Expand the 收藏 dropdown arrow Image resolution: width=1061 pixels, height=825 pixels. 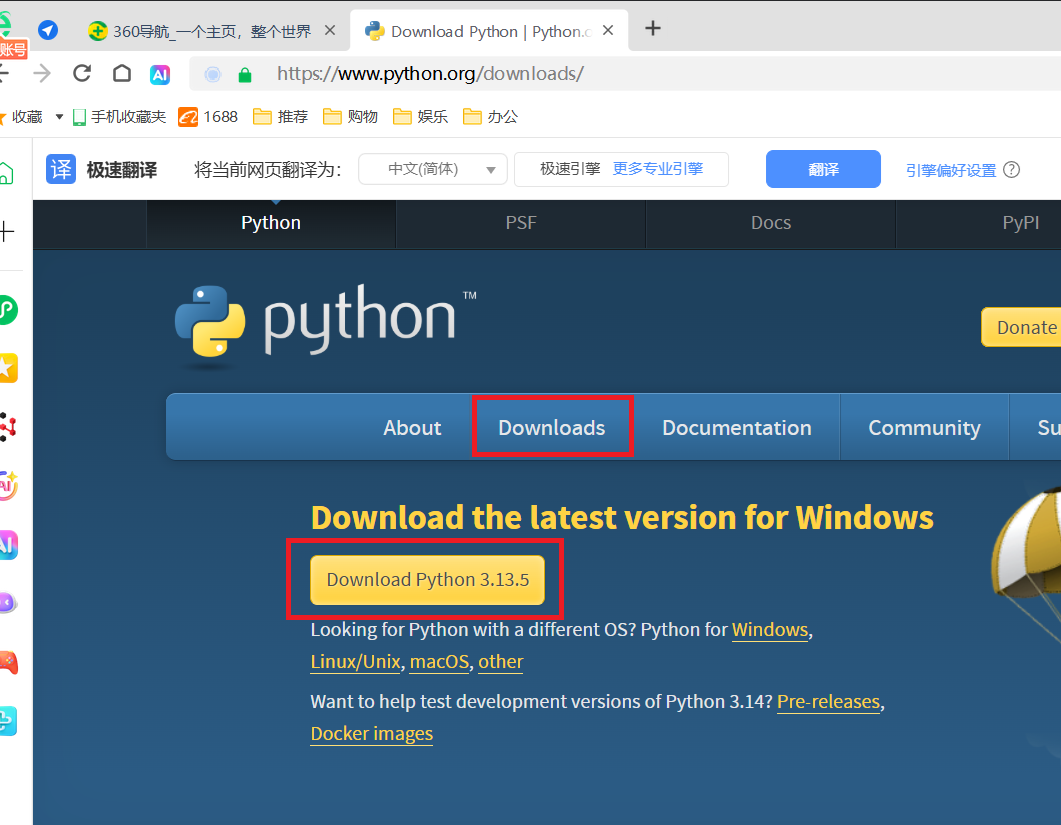pos(60,117)
